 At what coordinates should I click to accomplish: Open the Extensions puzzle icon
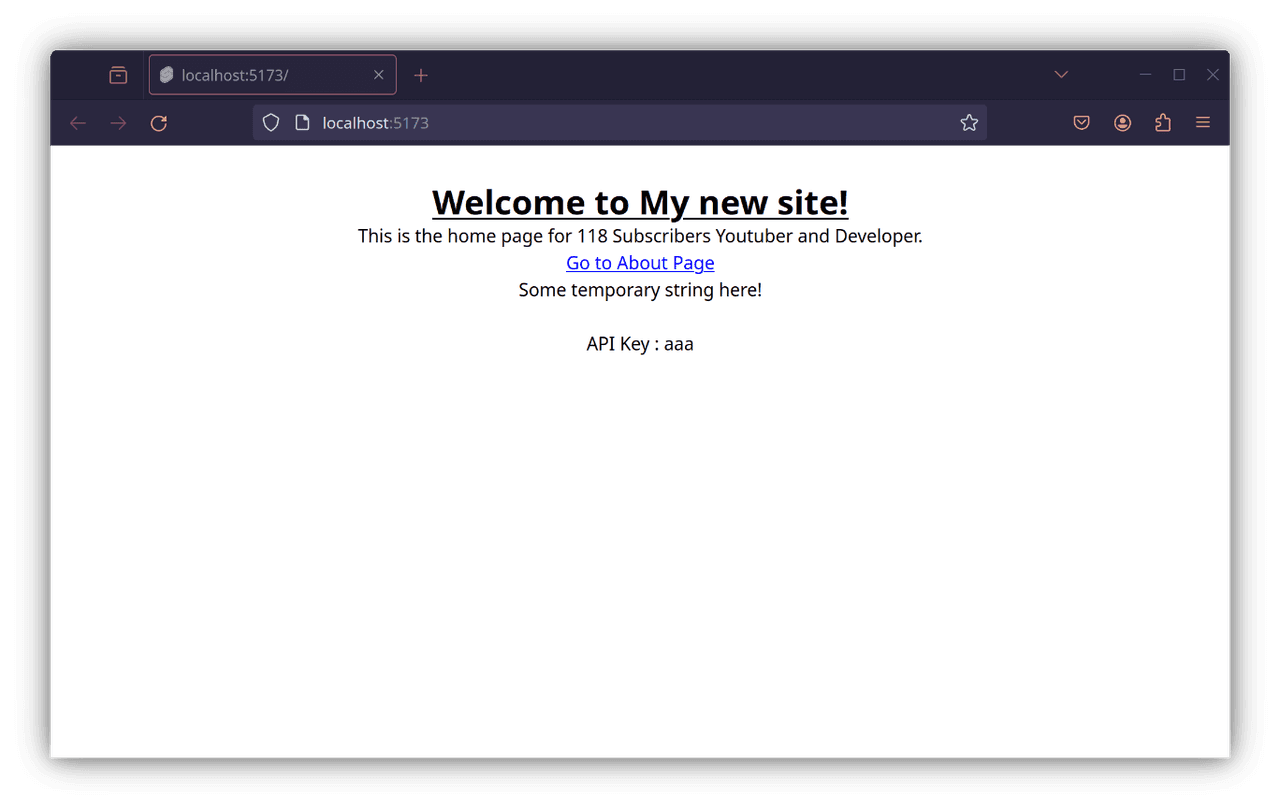[x=1162, y=123]
